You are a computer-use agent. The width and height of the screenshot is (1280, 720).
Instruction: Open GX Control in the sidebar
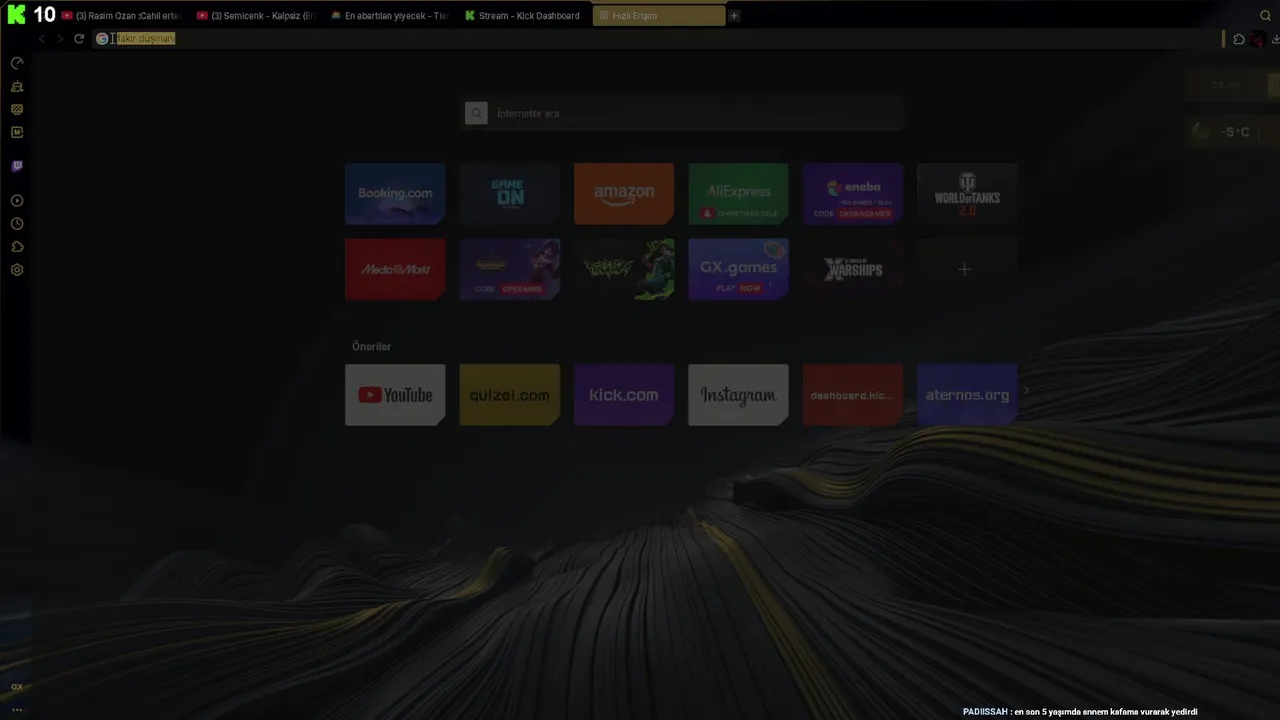17,63
